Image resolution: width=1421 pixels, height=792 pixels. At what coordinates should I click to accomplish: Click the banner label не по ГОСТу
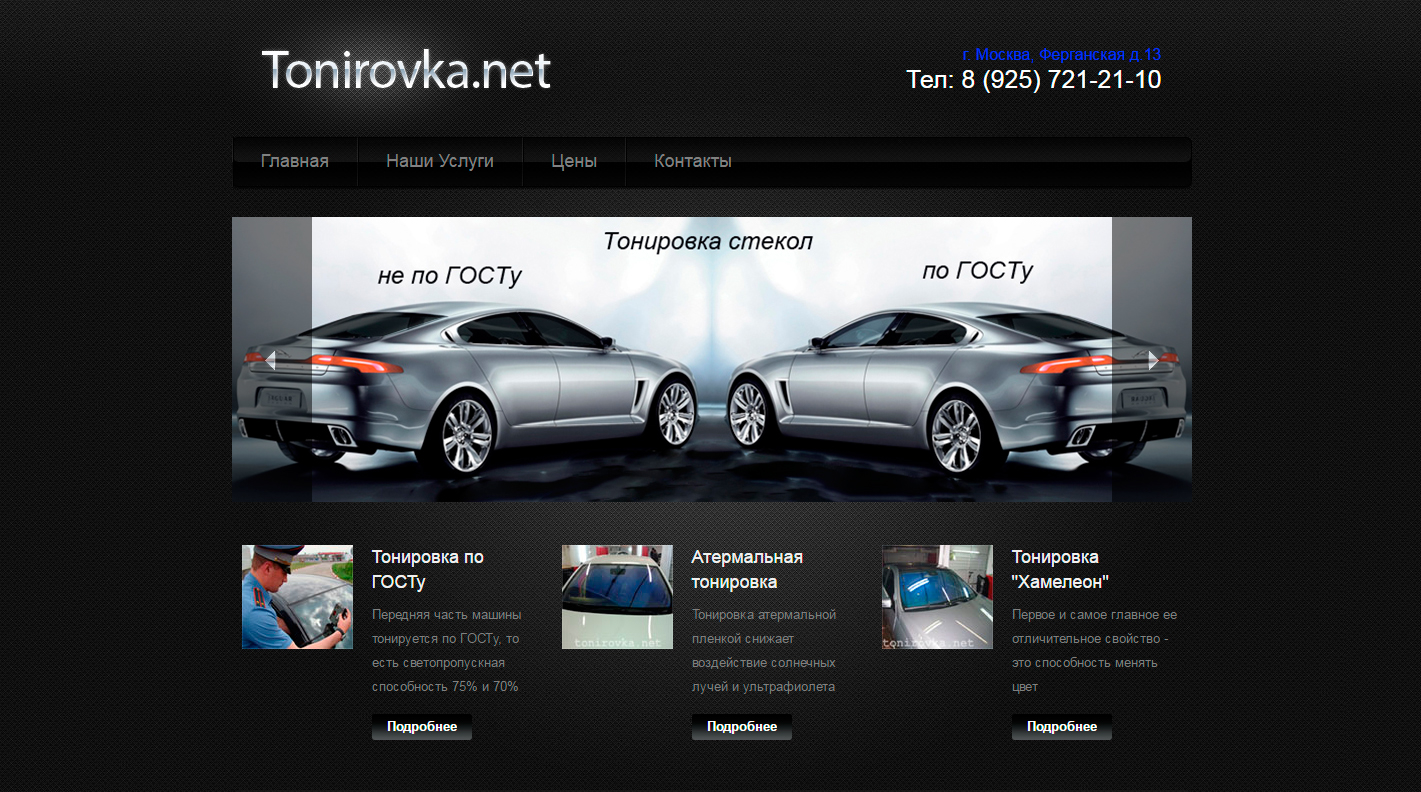[x=450, y=276]
